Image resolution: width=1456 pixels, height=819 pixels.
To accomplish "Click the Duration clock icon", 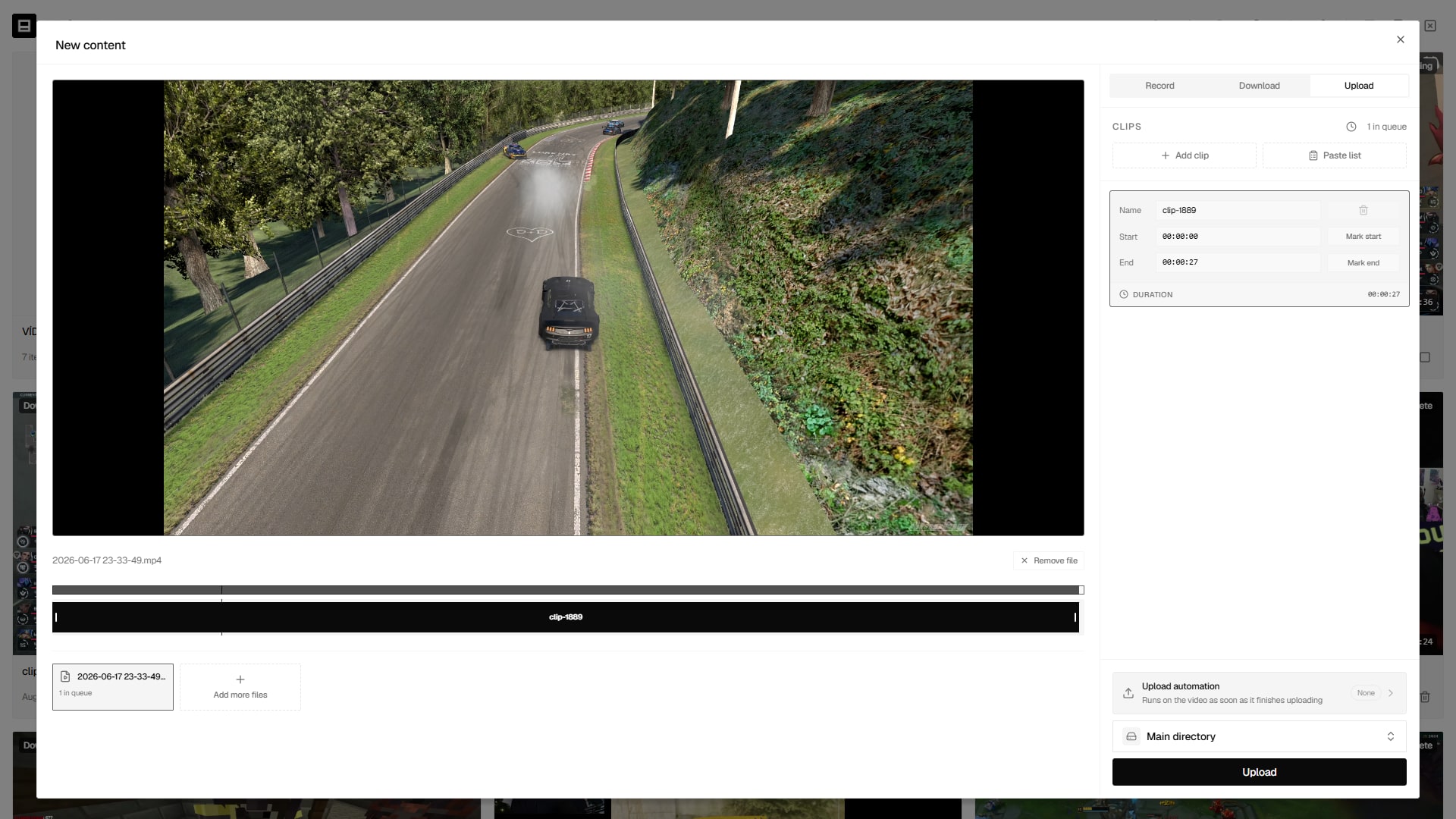I will [1123, 294].
